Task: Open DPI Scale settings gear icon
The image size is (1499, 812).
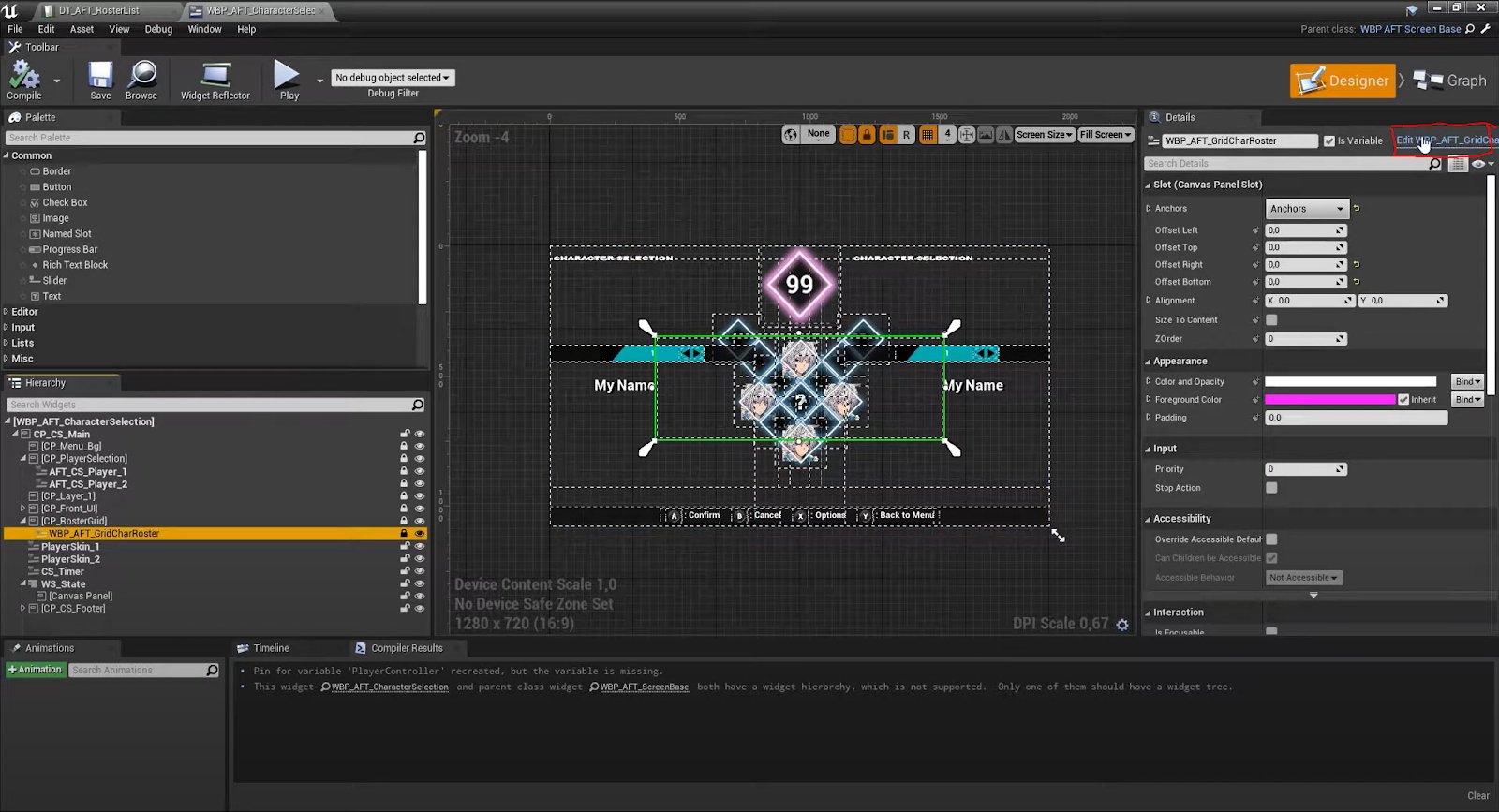Action: 1122,625
